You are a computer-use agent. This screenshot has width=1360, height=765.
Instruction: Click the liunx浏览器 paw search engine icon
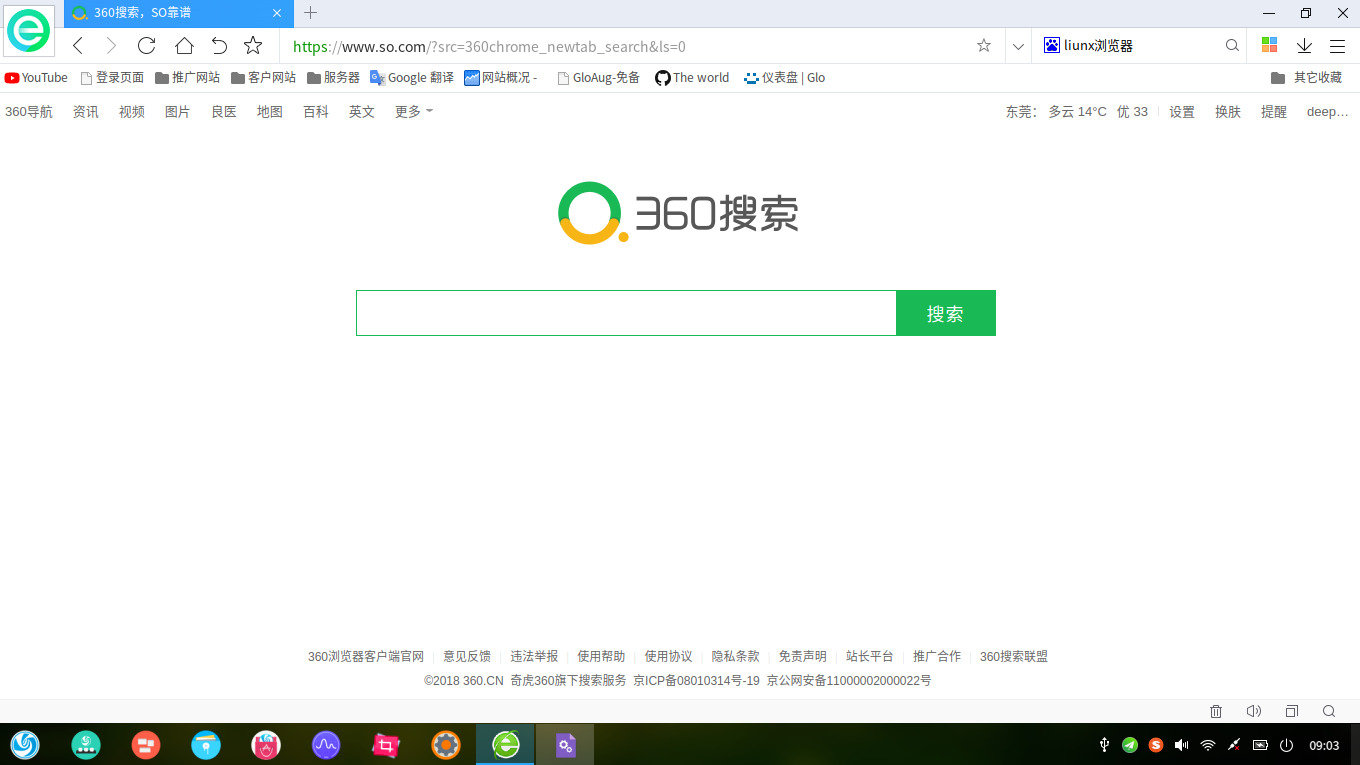[1051, 45]
